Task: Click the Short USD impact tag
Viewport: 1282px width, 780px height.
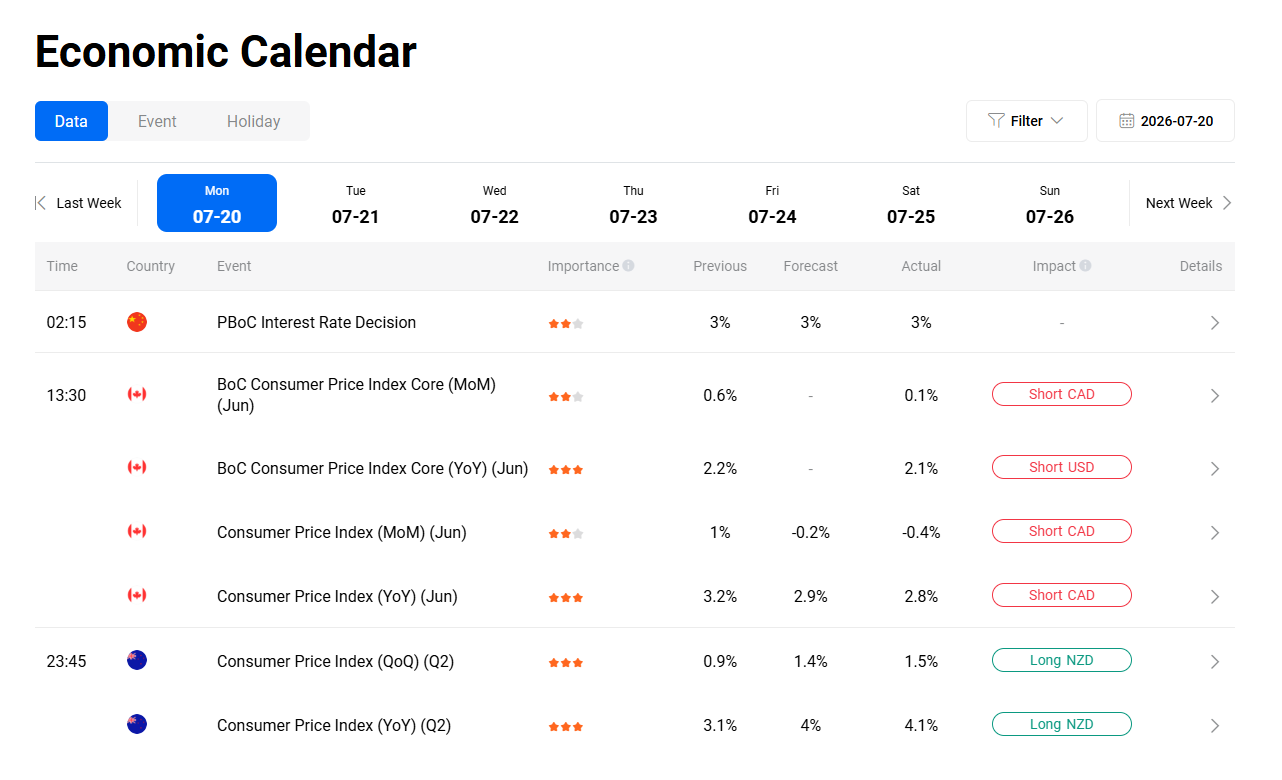Action: pos(1061,467)
